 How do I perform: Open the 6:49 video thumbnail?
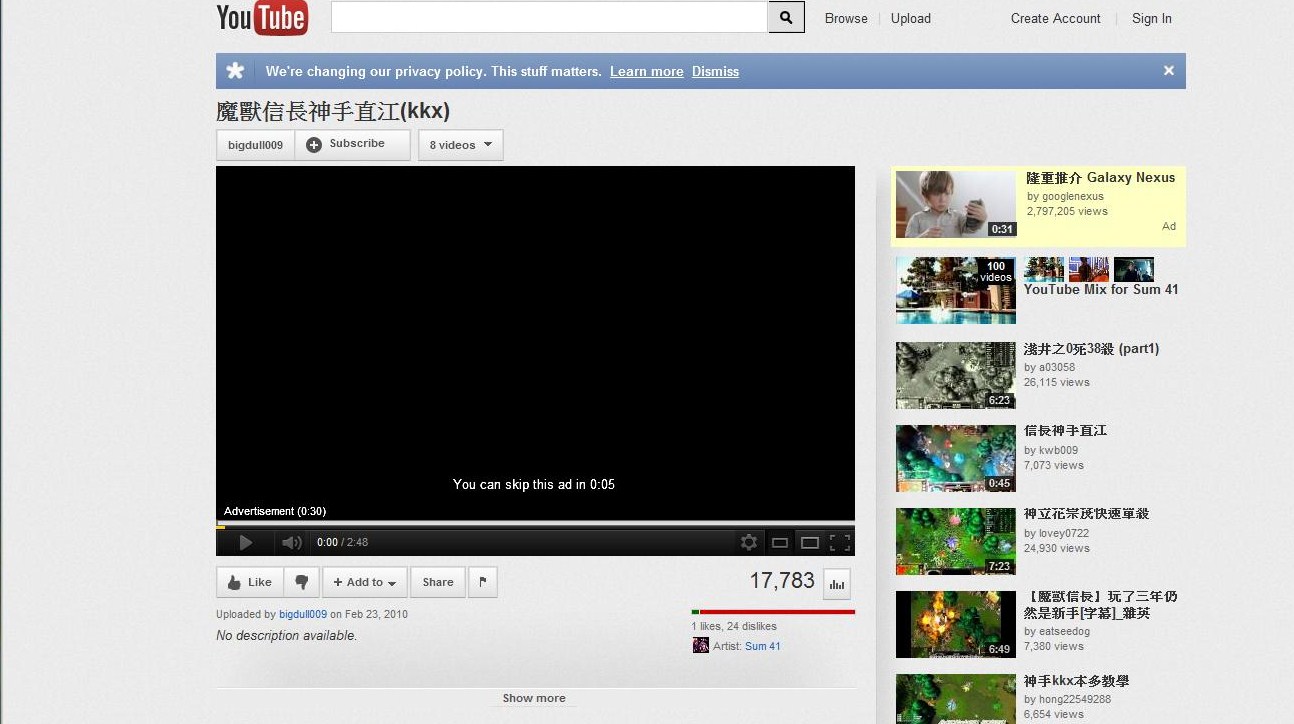[955, 624]
